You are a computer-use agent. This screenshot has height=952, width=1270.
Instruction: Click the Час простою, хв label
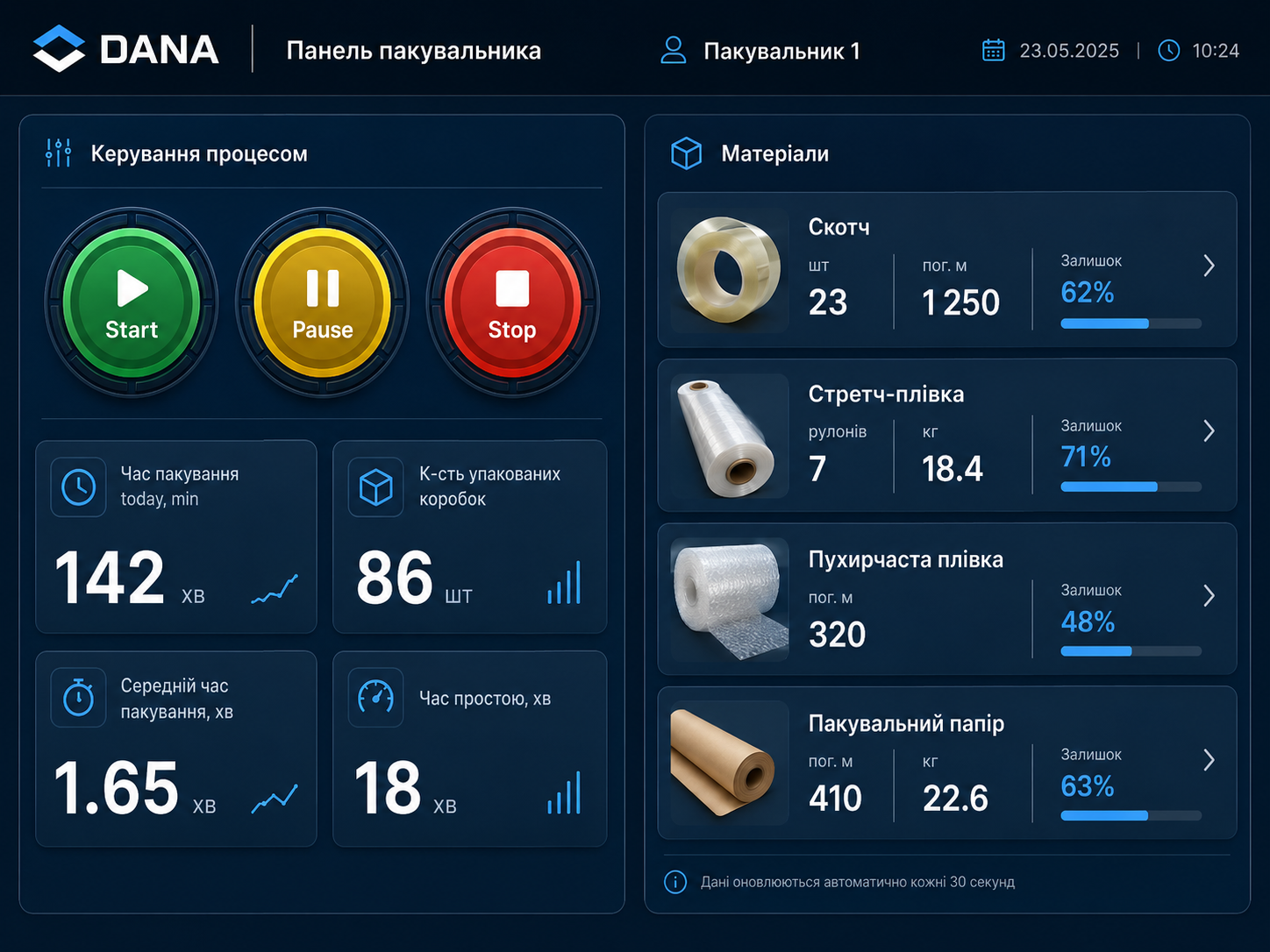(x=485, y=699)
